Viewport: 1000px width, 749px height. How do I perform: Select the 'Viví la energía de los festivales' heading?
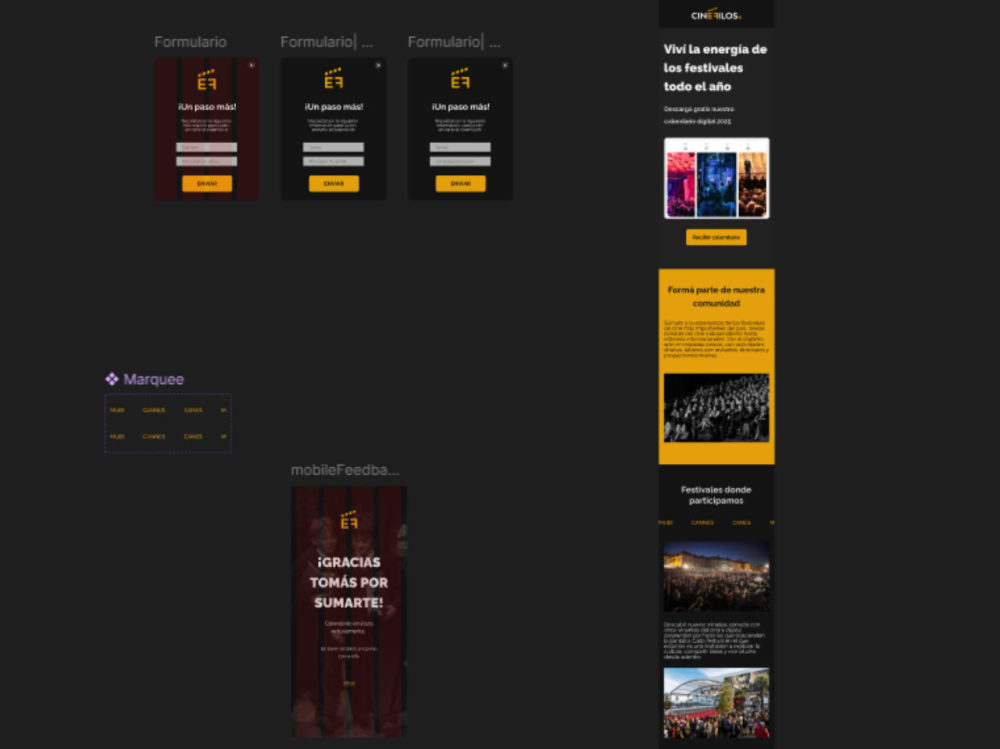(x=715, y=68)
